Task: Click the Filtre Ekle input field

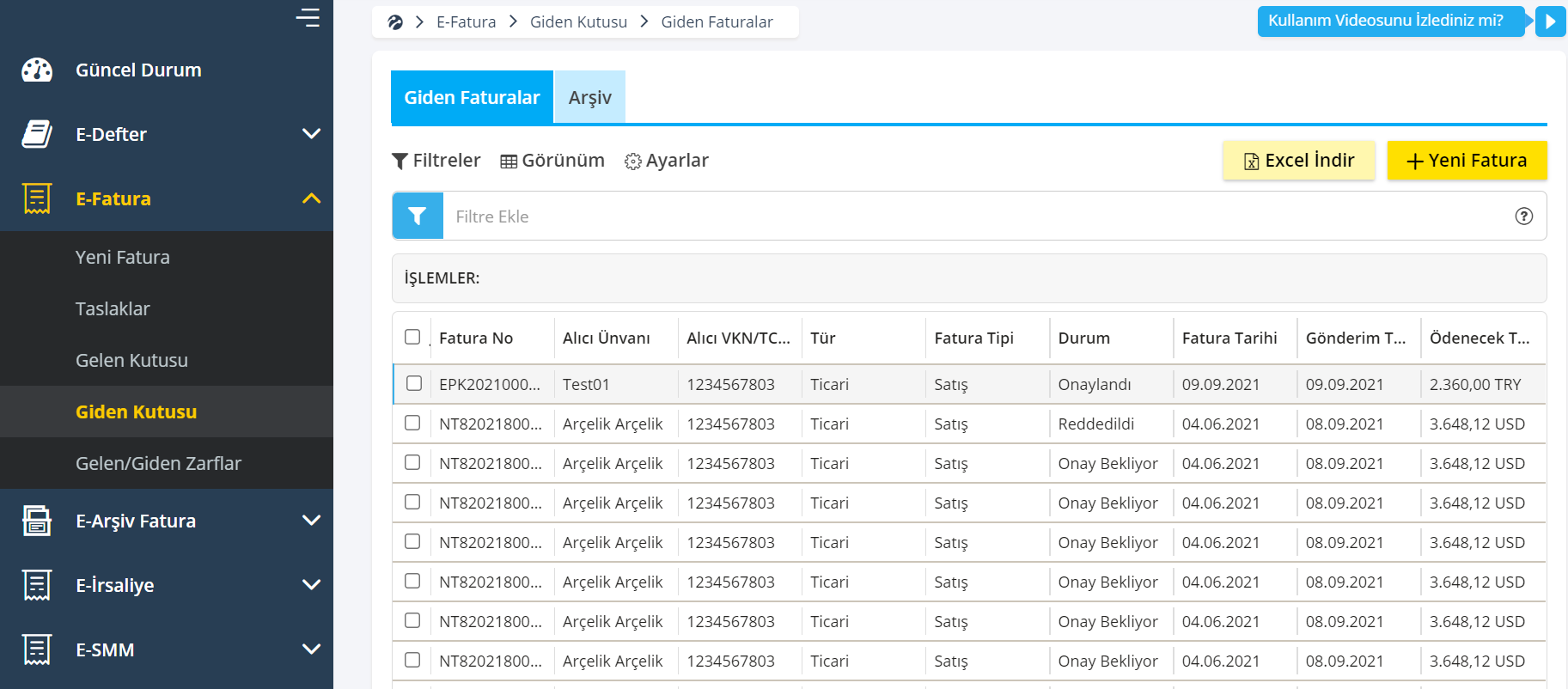Action: pyautogui.click(x=975, y=216)
